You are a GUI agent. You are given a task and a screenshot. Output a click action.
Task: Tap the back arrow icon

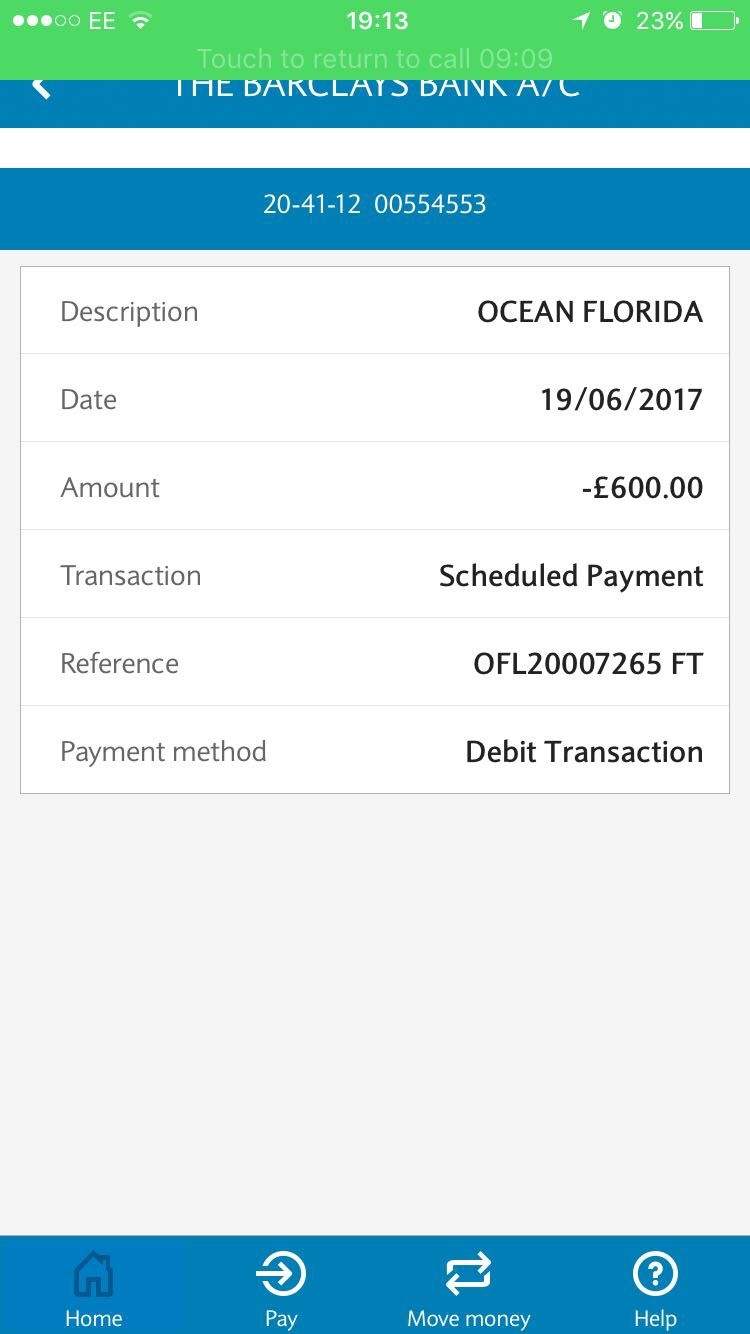(40, 87)
